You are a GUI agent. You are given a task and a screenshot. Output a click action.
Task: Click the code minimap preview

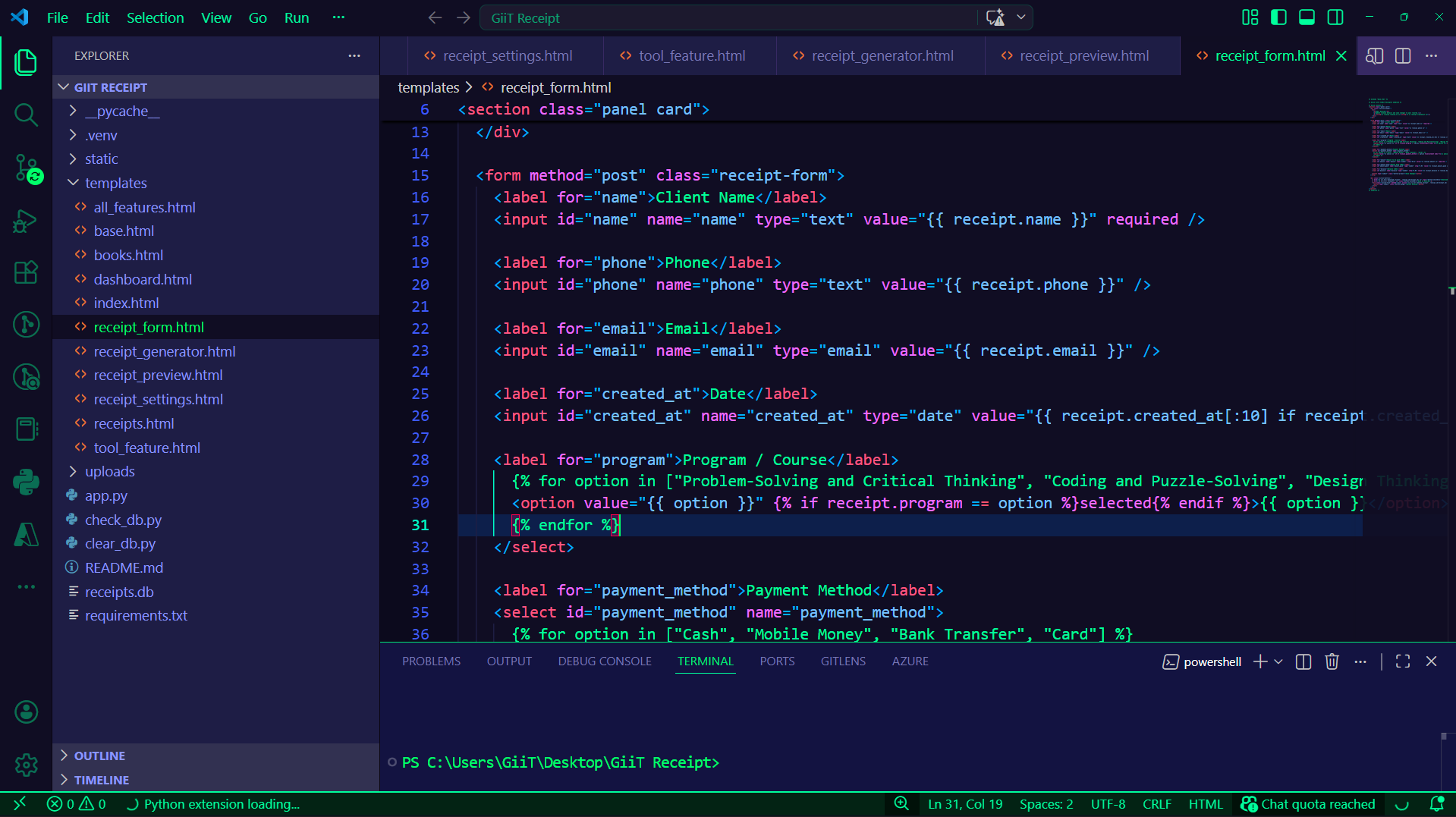(1407, 144)
